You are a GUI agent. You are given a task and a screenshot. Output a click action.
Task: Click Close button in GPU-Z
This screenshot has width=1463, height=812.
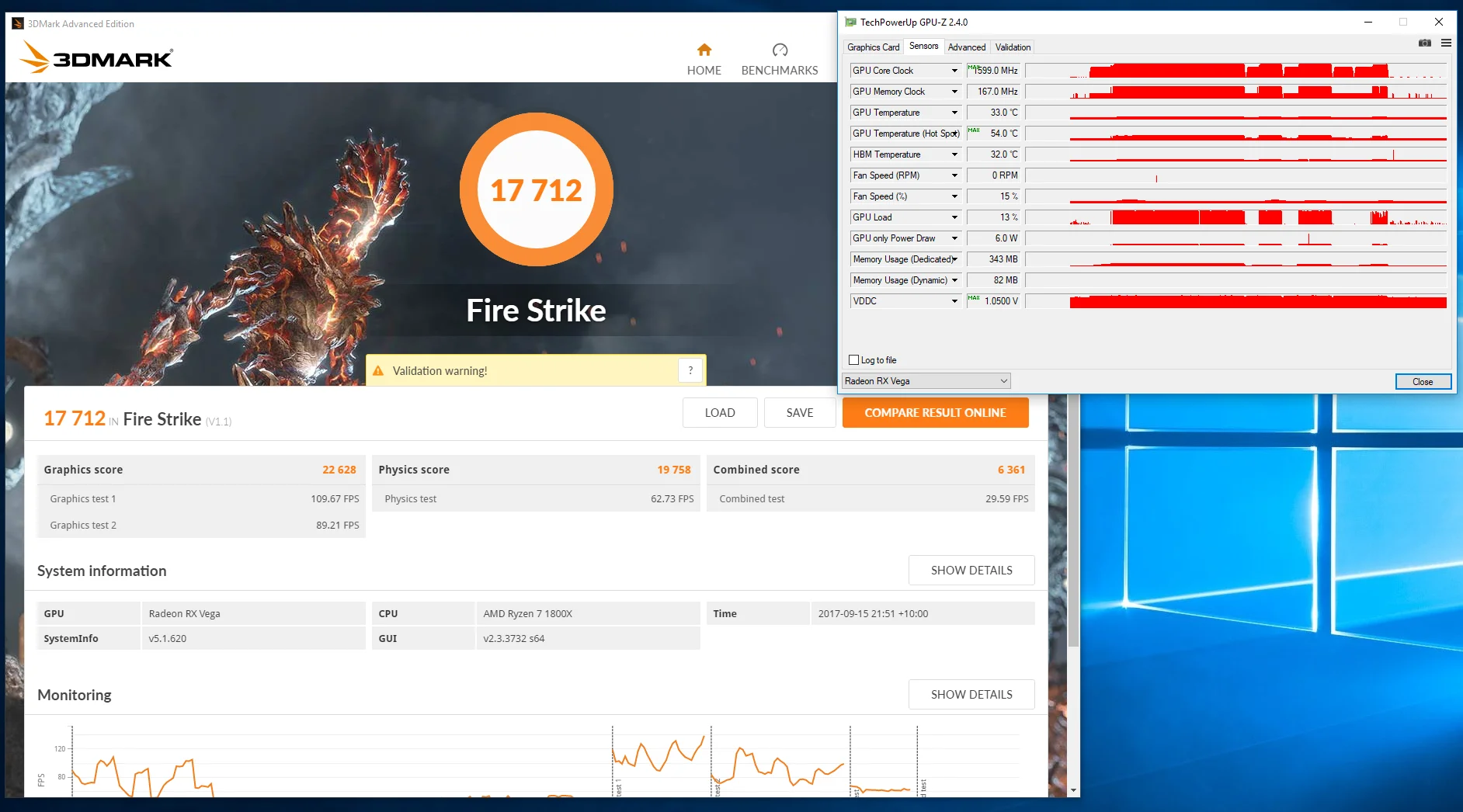[x=1423, y=382]
